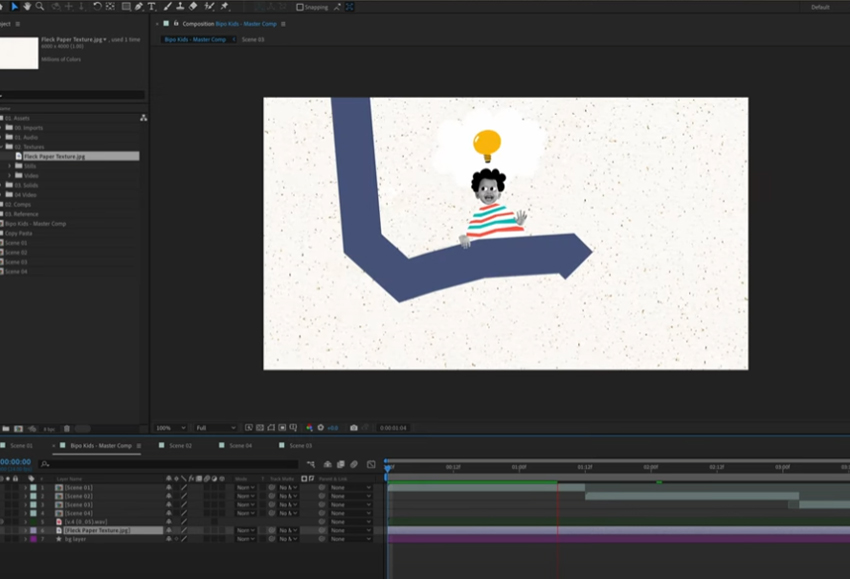Viewport: 850px width, 579px height.
Task: Select the Bipo Kids - Master Comp timeline tab
Action: (101, 446)
